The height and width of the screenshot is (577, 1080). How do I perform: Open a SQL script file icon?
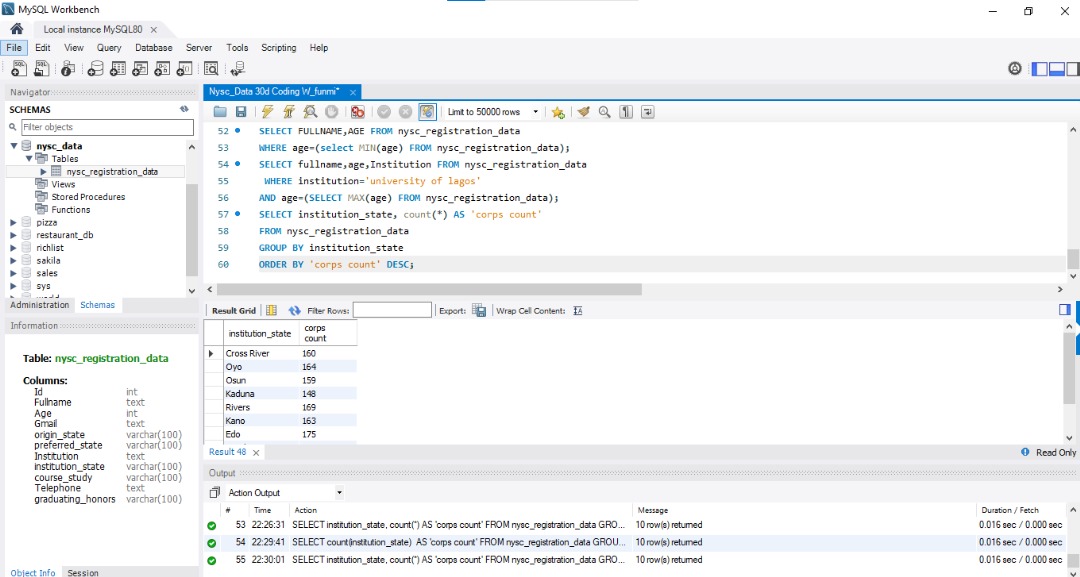point(41,68)
